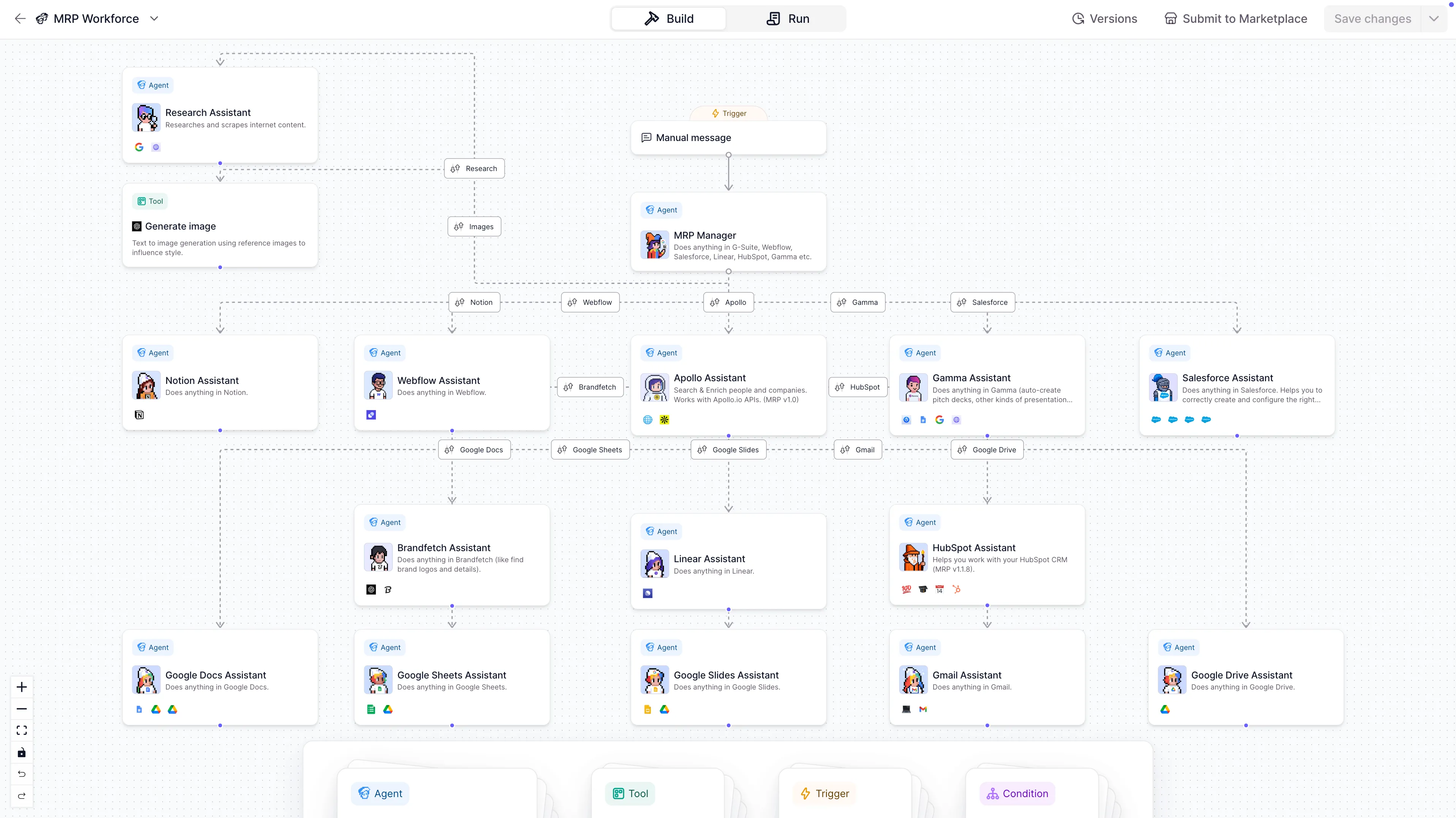
Task: Expand the Save changes dropdown arrow
Action: click(1434, 19)
